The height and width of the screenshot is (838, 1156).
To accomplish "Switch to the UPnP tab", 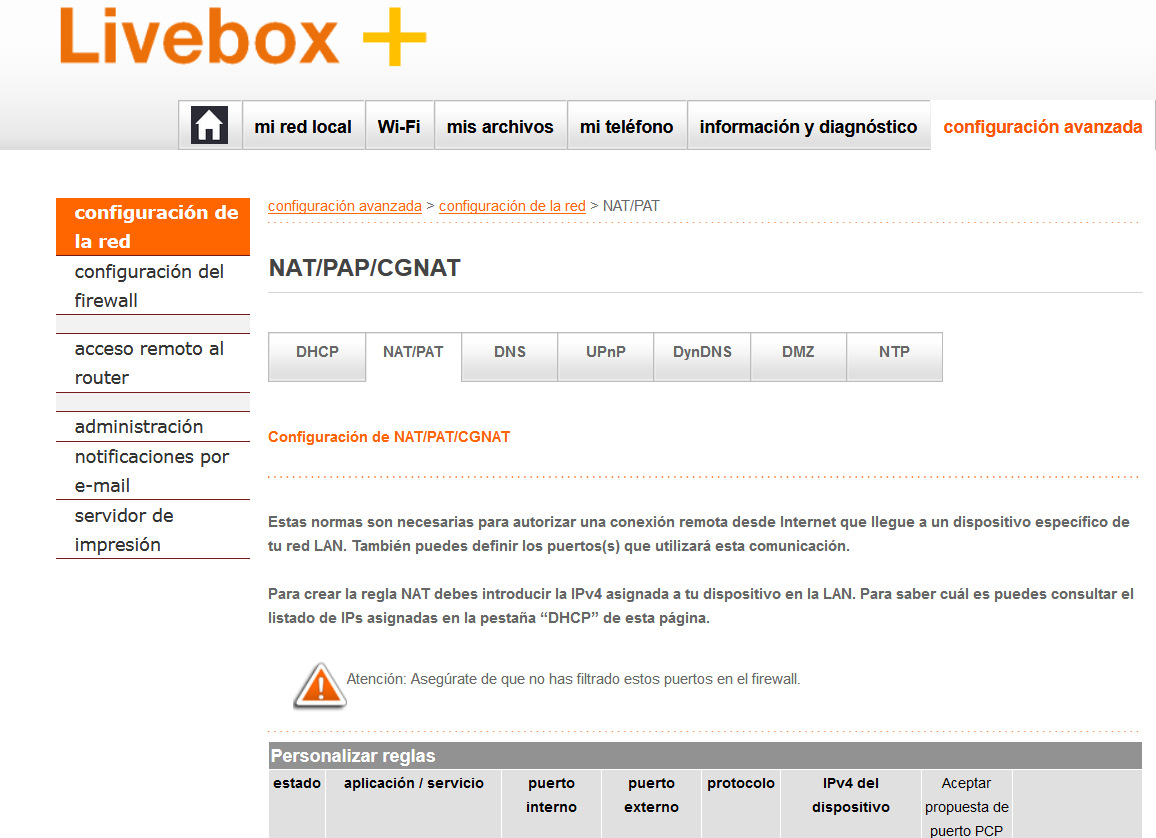I will pyautogui.click(x=605, y=356).
